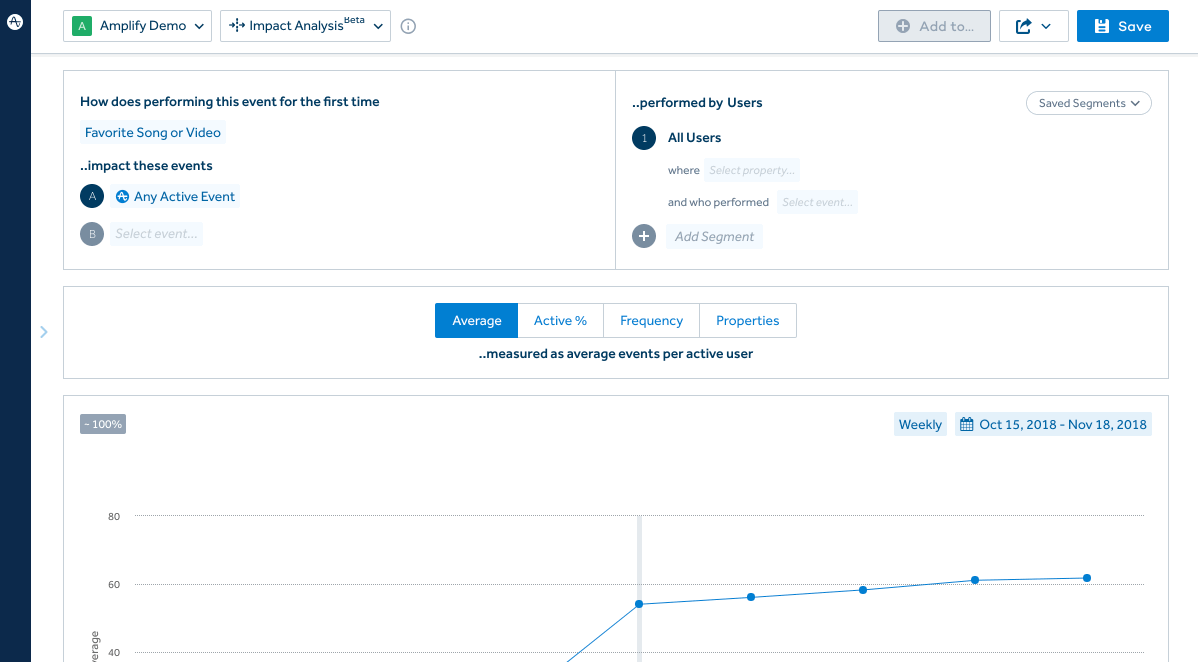Switch to the Active % tab
Viewport: 1198px width, 662px height.
560,321
